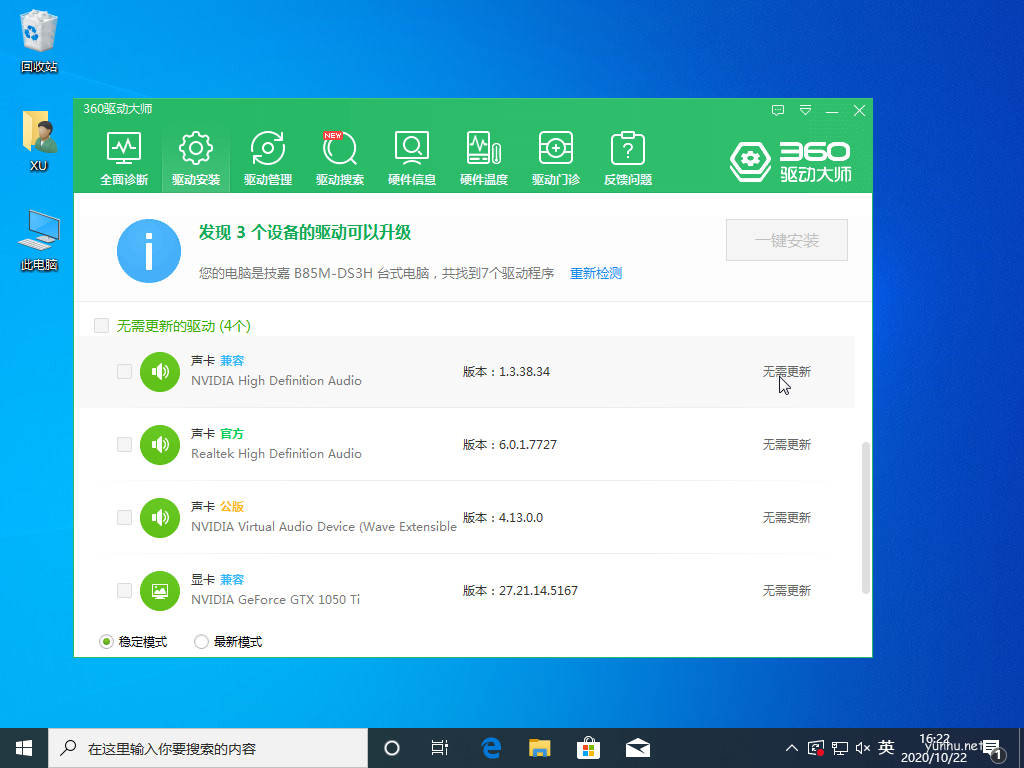
Task: Open the 回收站 desktop icon
Action: click(x=39, y=42)
